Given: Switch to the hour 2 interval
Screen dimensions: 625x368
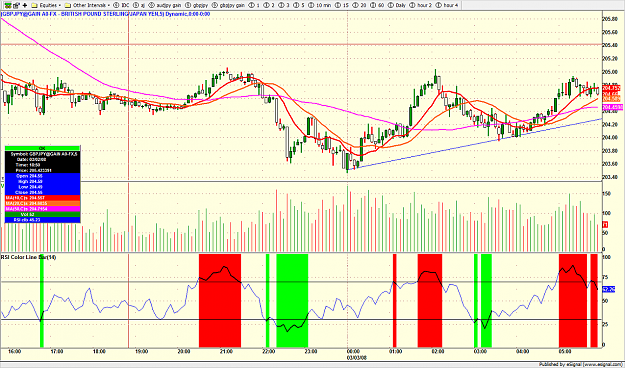Looking at the screenshot, I should tap(420, 5).
